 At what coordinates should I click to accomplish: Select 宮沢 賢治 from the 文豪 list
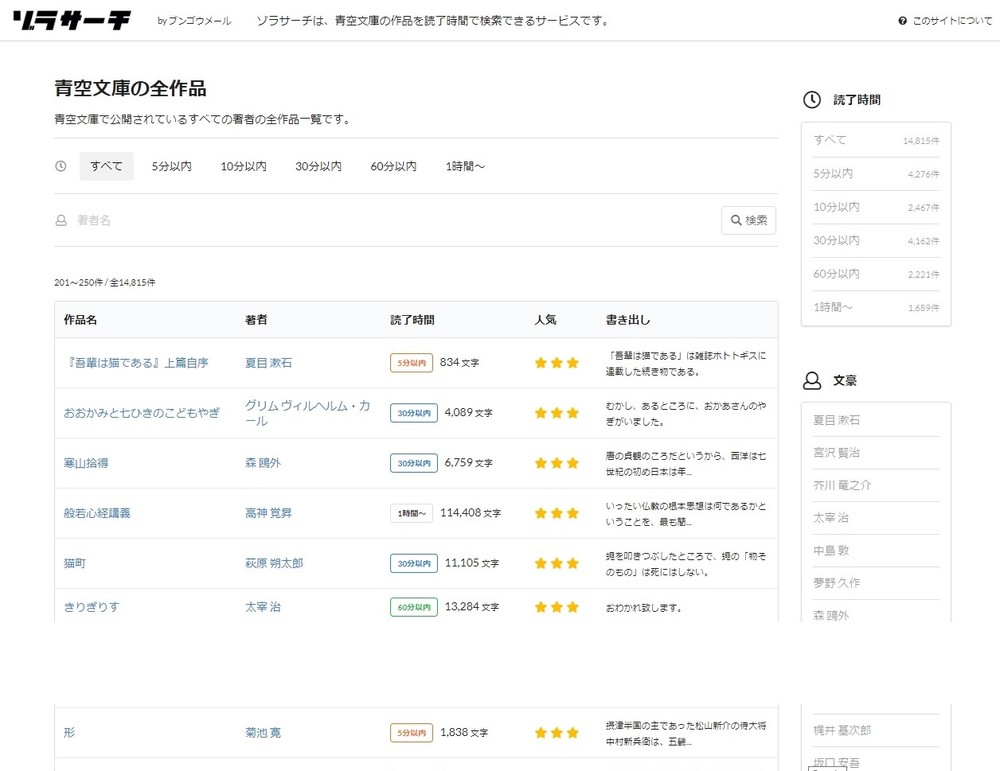836,453
